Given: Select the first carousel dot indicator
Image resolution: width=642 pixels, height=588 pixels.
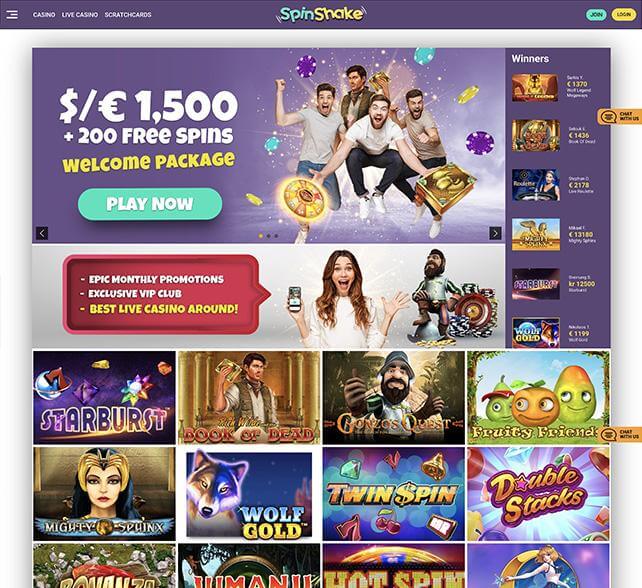Looking at the screenshot, I should (x=261, y=236).
